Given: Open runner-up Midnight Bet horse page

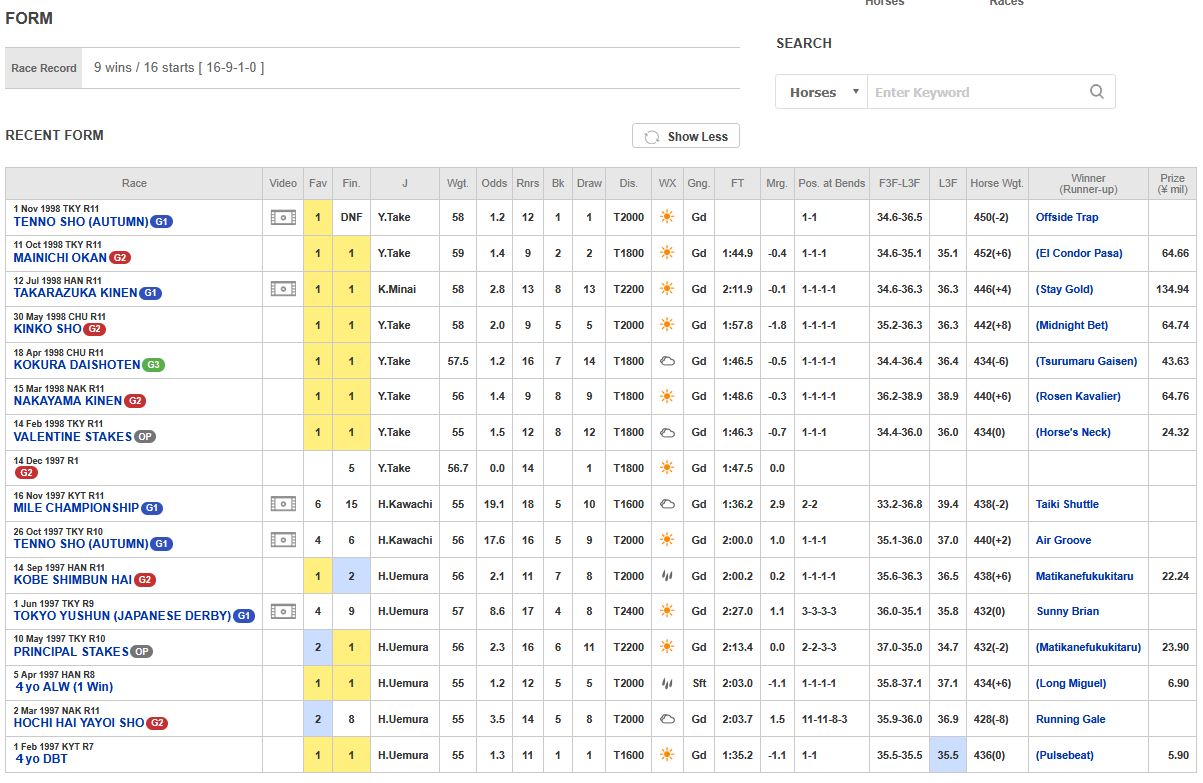Looking at the screenshot, I should [x=1071, y=325].
